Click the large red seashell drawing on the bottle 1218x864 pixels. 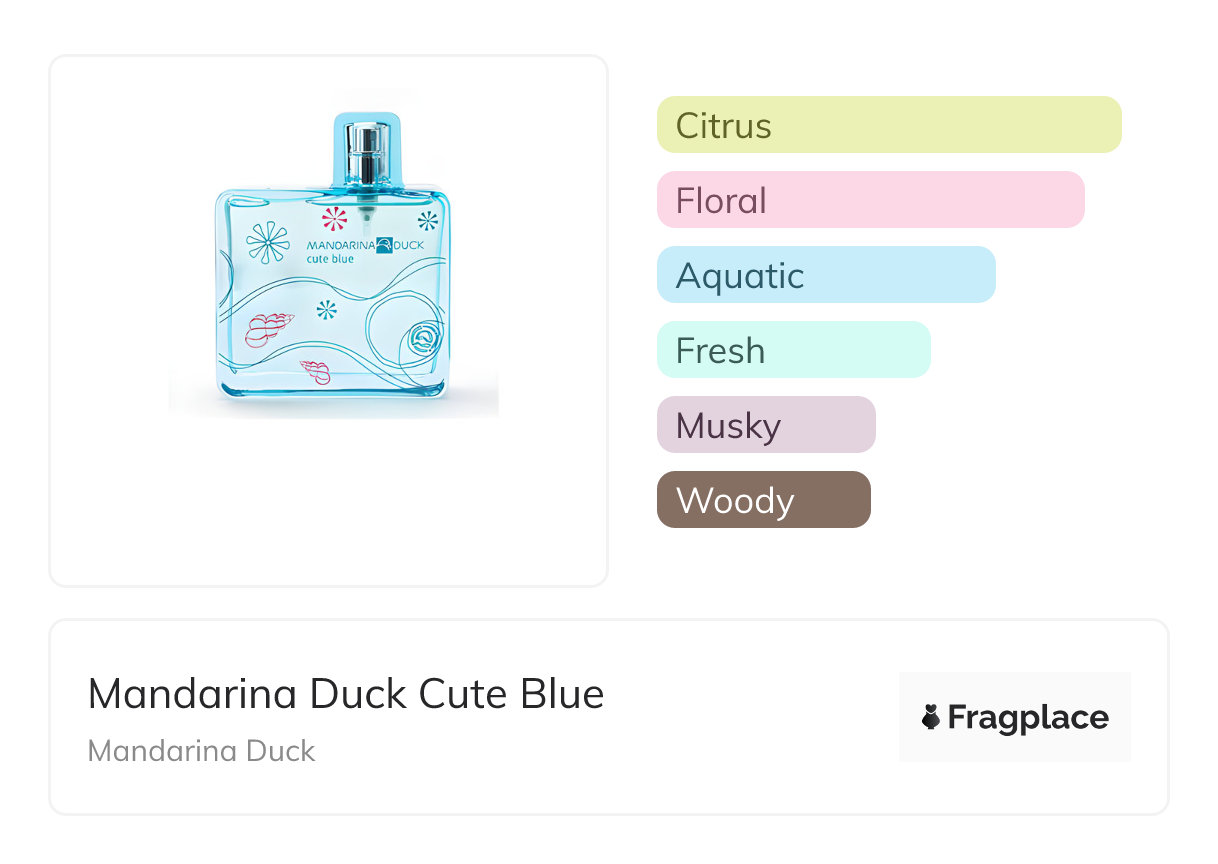click(x=268, y=327)
